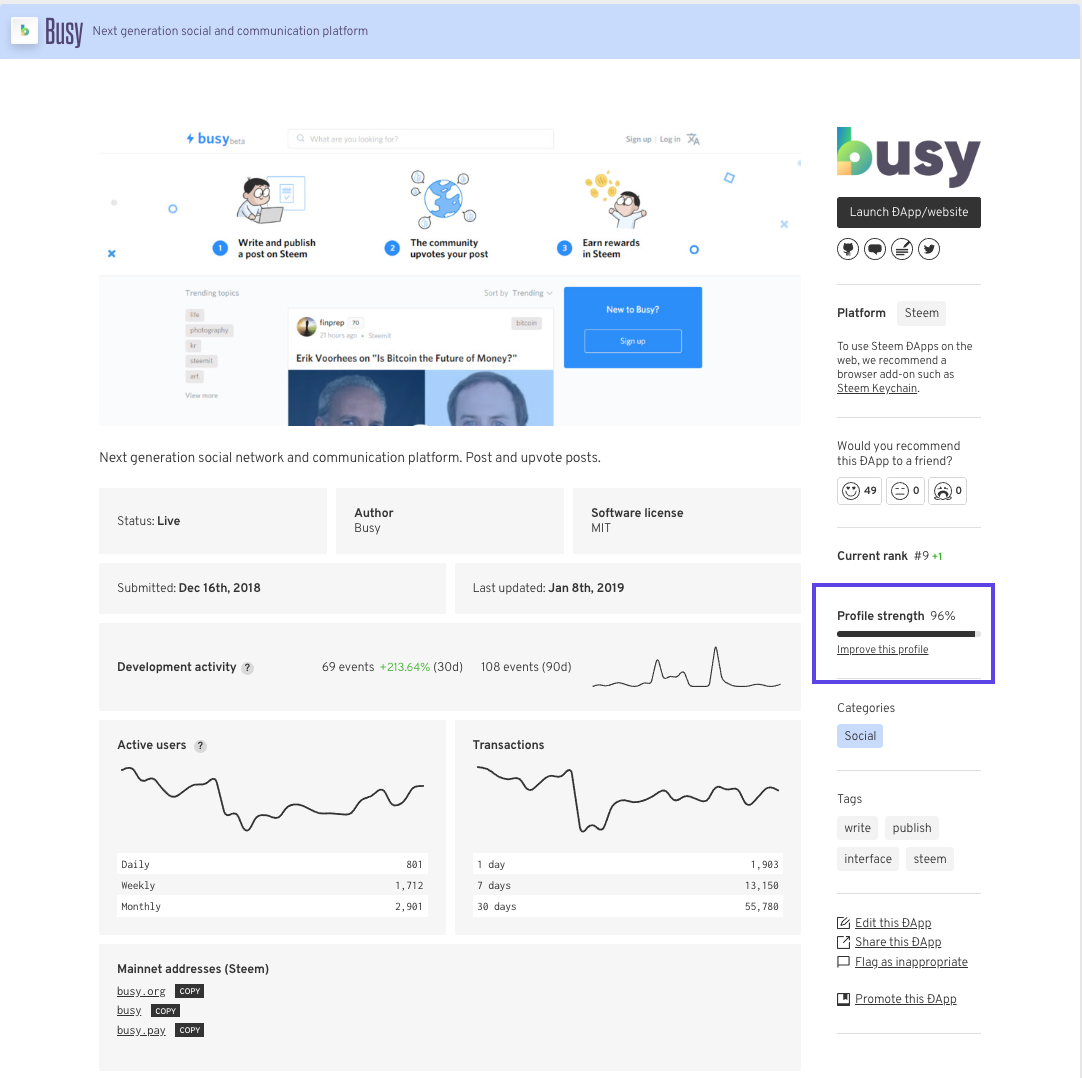Vote neutral face recommendation
Screen dimensions: 1082x1078
click(905, 491)
